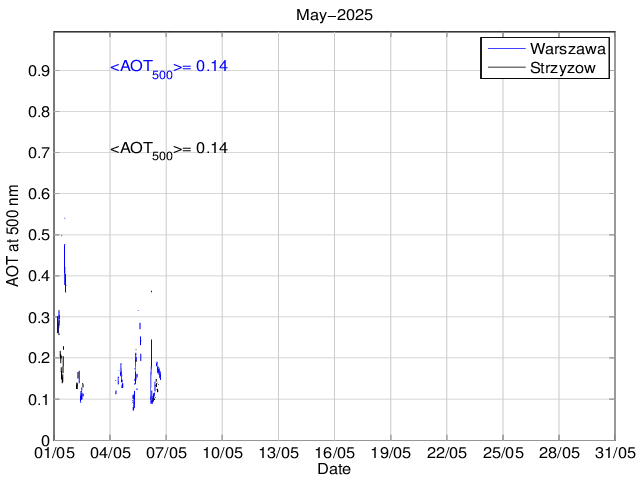640x480 pixels.
Task: Click the gray Strzyzow line sample in legend
Action: [506, 68]
